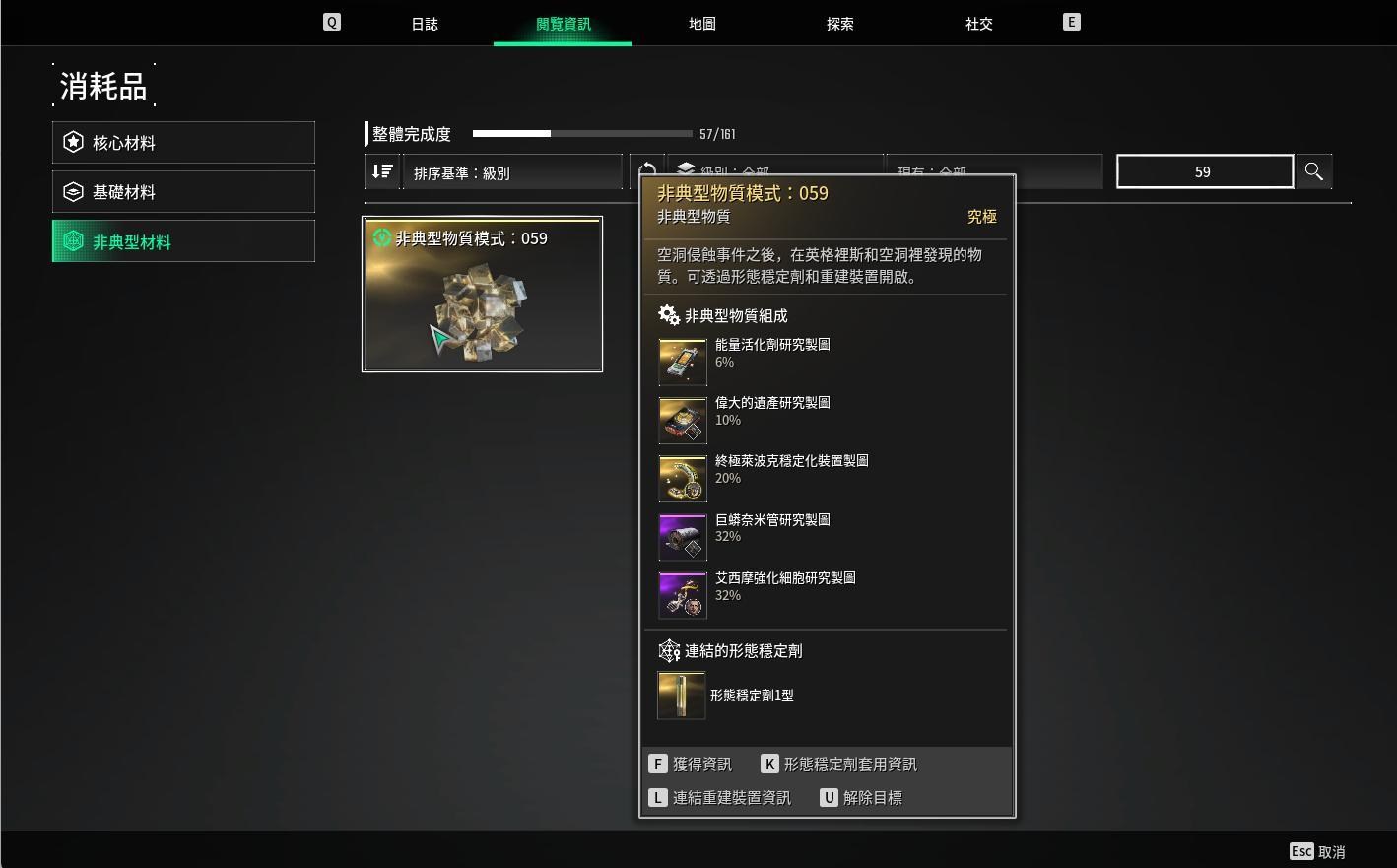
Task: Open the 級別 filter dropdown
Action: point(775,166)
